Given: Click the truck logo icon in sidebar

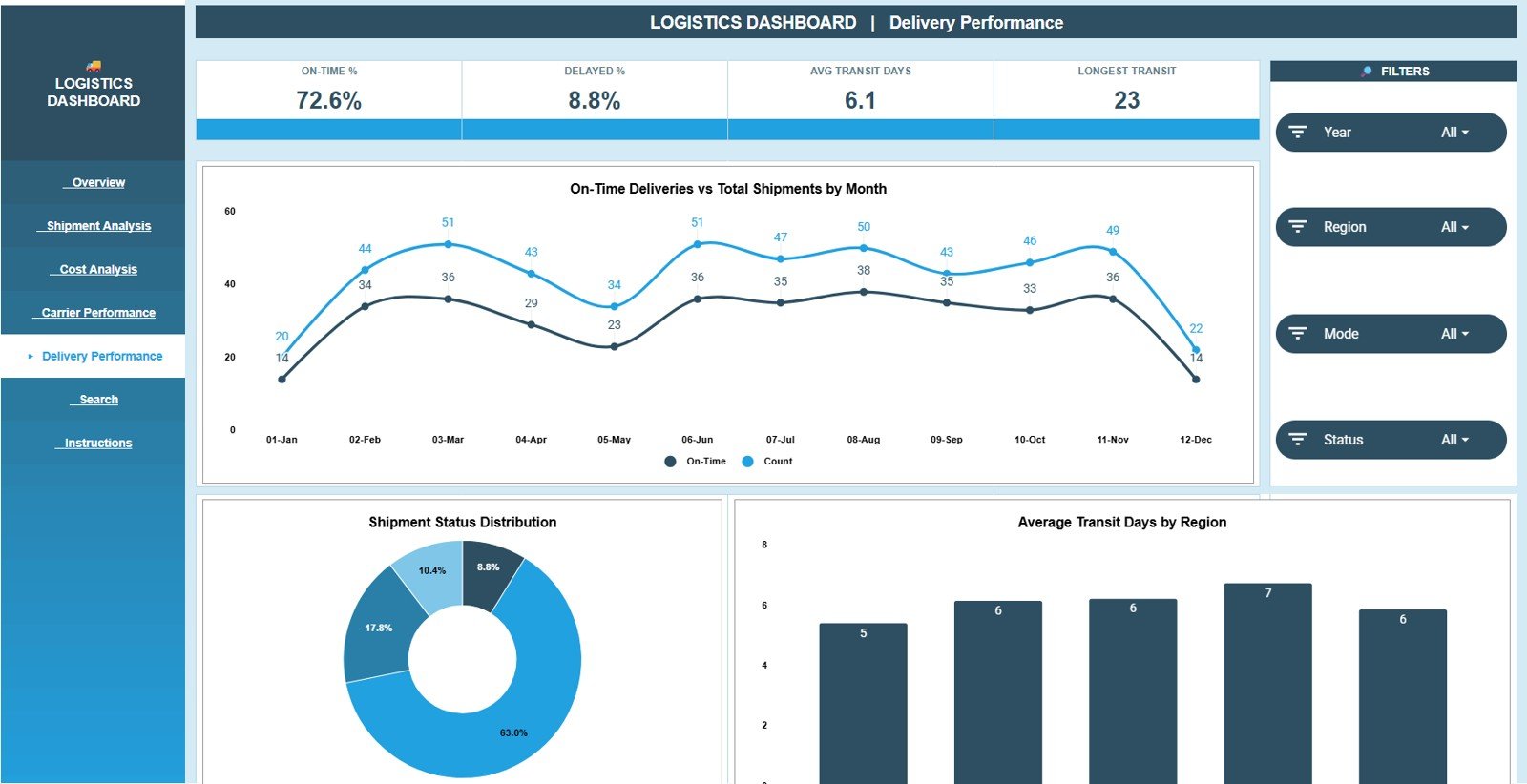Looking at the screenshot, I should point(94,66).
